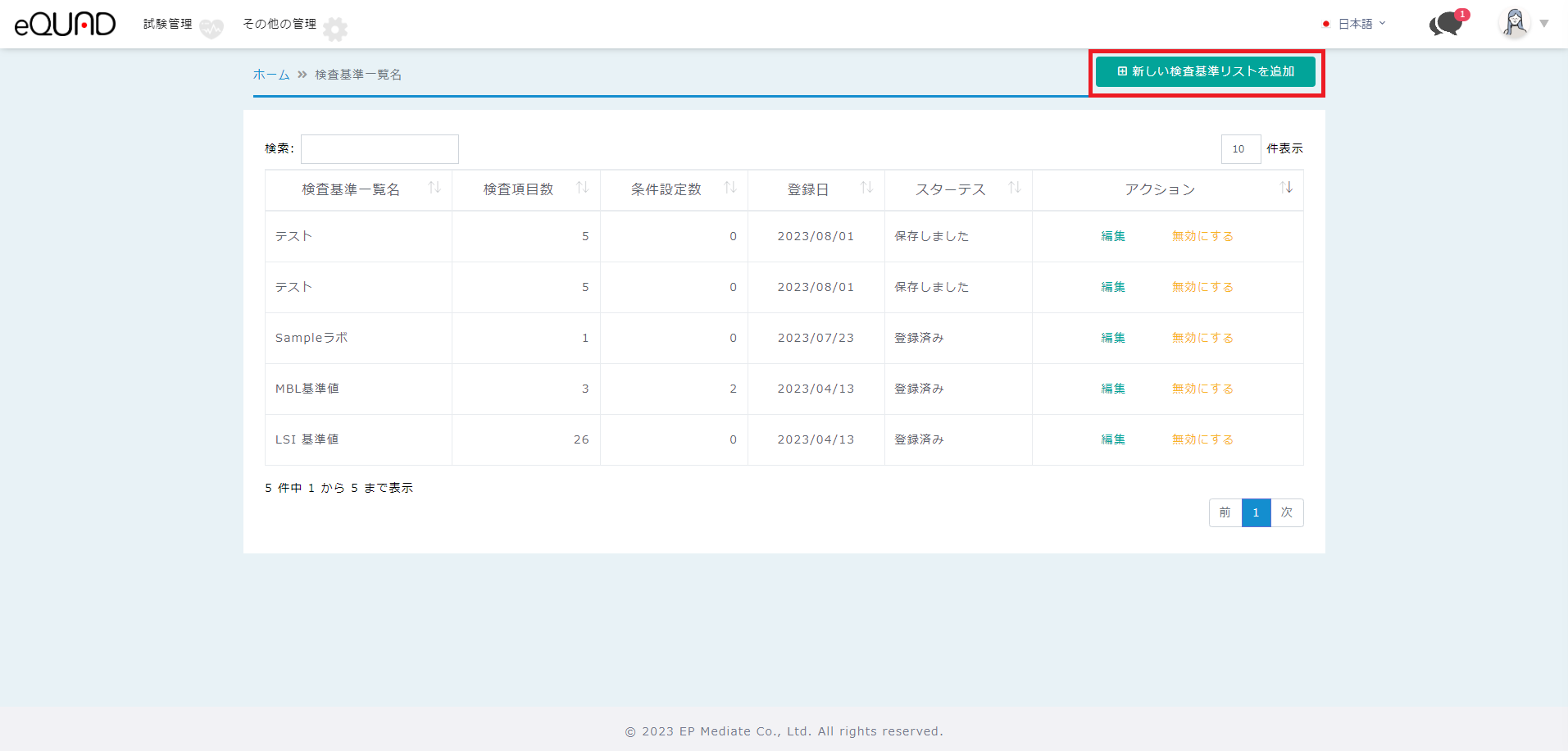Viewport: 1568px width, 751px height.
Task: Sort by 登録日 column arrows
Action: point(866,189)
